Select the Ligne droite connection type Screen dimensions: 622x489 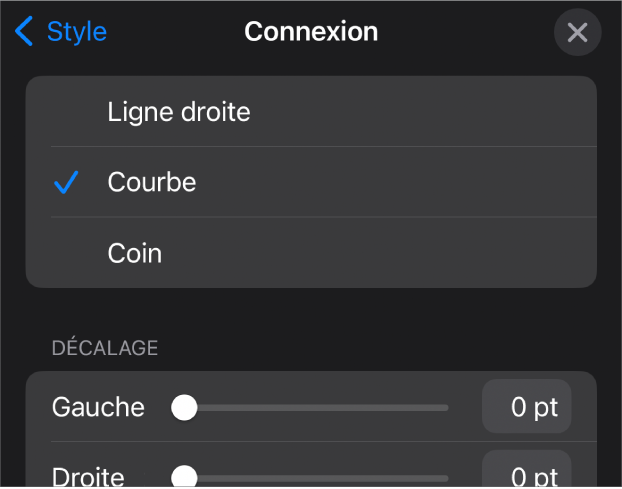pos(179,112)
